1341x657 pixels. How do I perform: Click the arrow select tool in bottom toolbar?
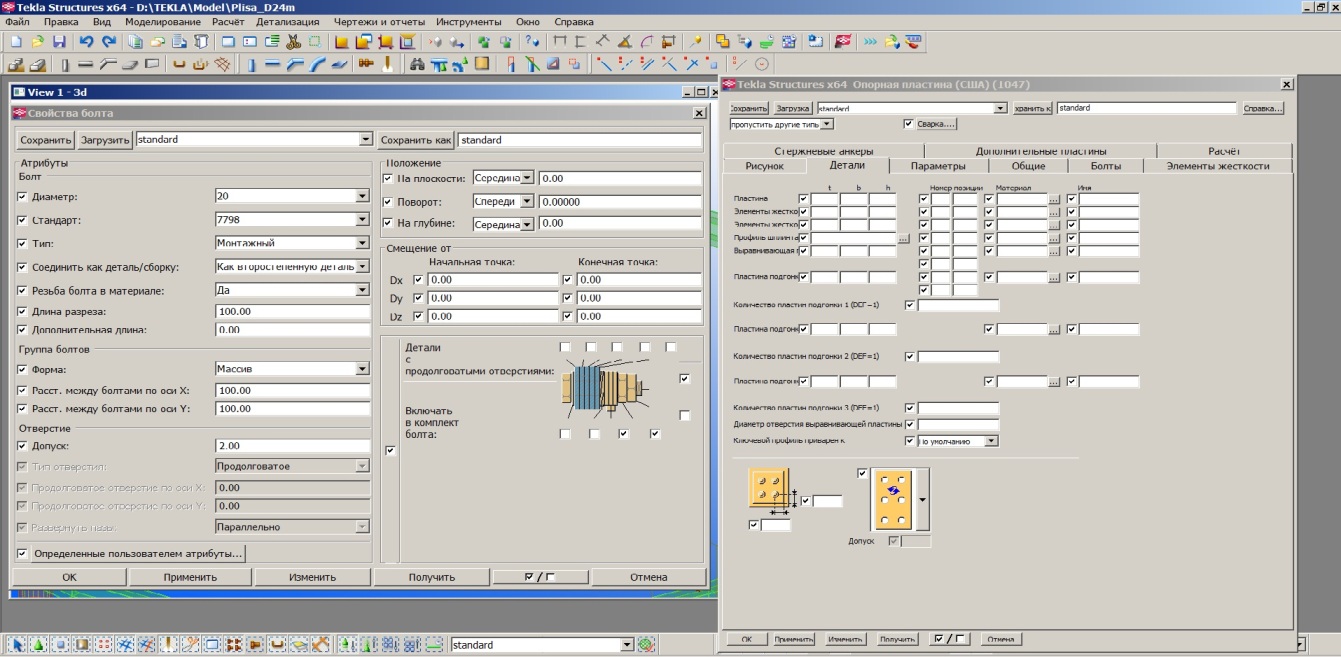coord(17,645)
